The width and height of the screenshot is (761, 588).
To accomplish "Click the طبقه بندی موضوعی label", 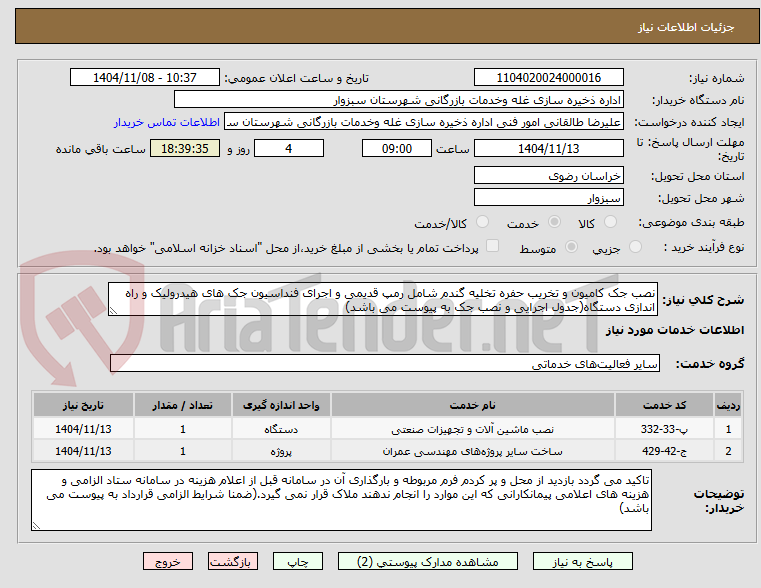I will coord(691,223).
